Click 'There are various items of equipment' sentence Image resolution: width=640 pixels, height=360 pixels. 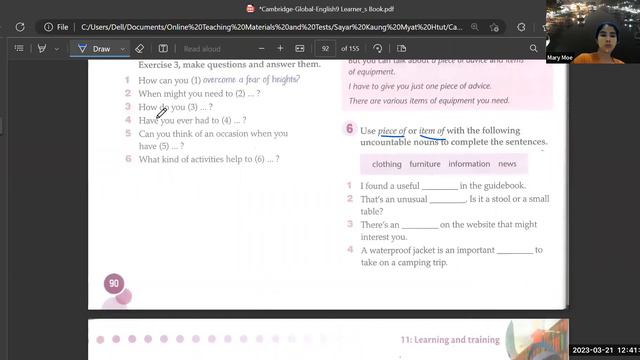pos(429,101)
